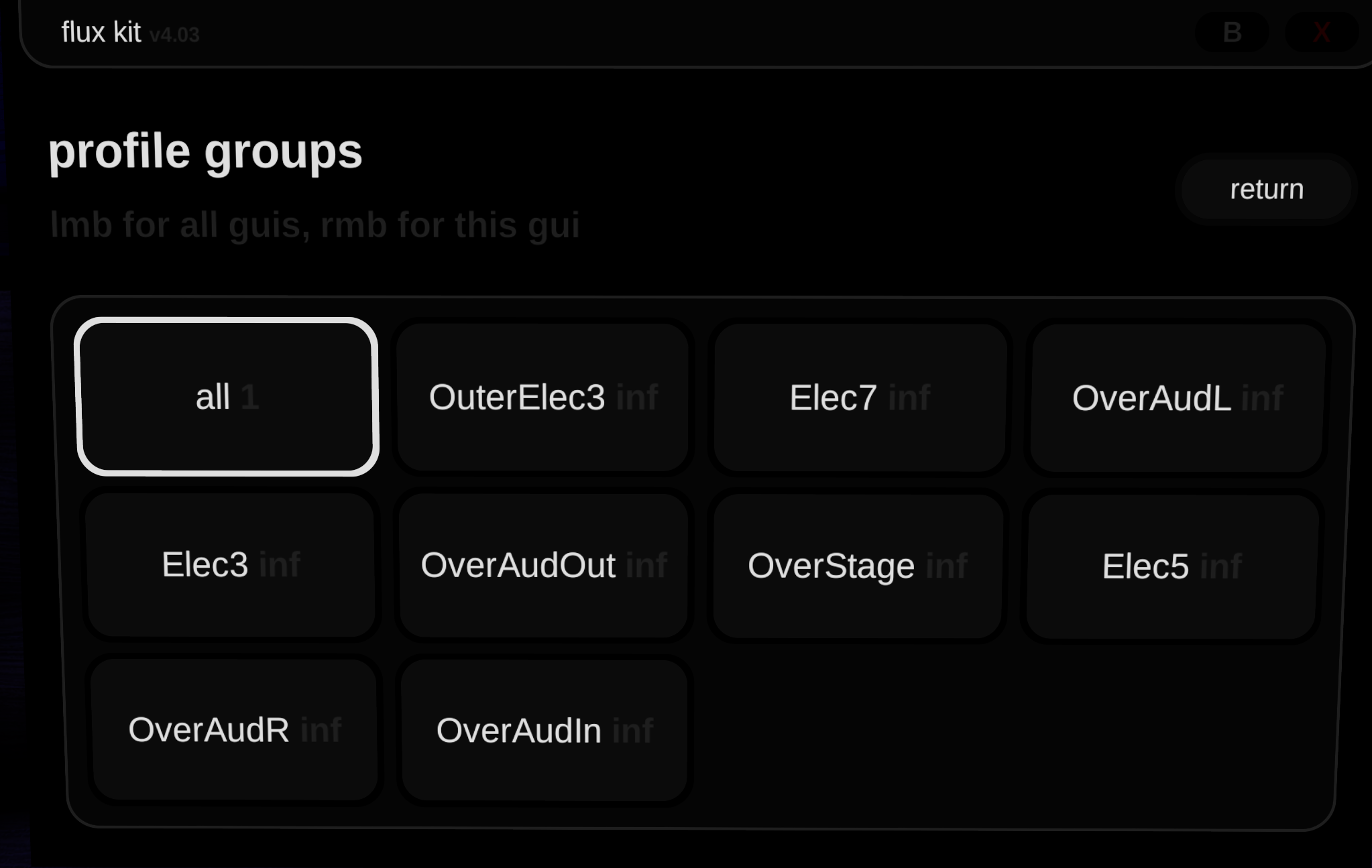This screenshot has width=1372, height=868.
Task: Choose the OverAudL profile group
Action: (1177, 398)
